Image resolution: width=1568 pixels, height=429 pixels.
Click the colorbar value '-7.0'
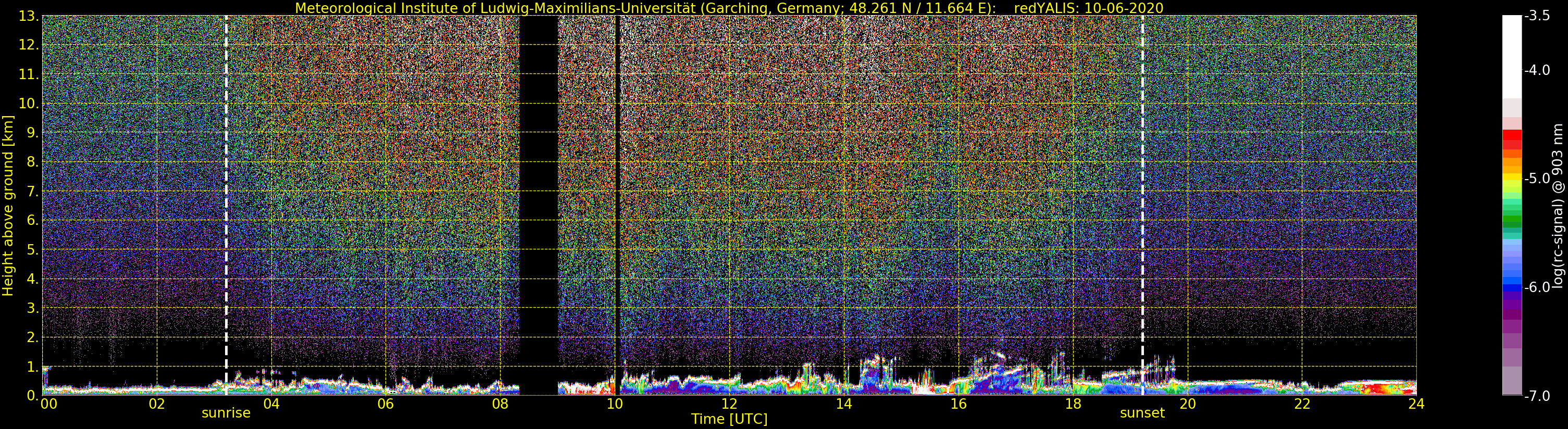pos(1537,396)
